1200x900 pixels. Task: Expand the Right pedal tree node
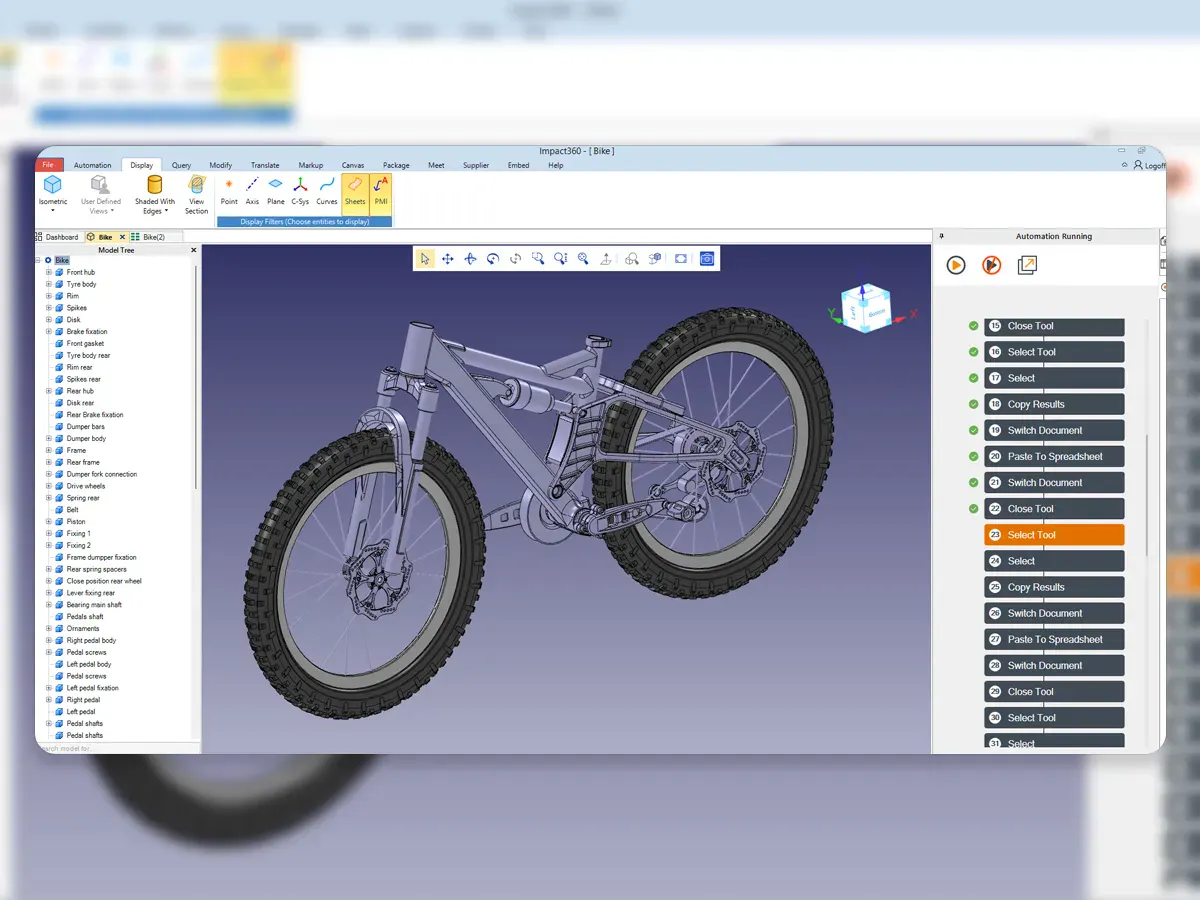[48, 700]
